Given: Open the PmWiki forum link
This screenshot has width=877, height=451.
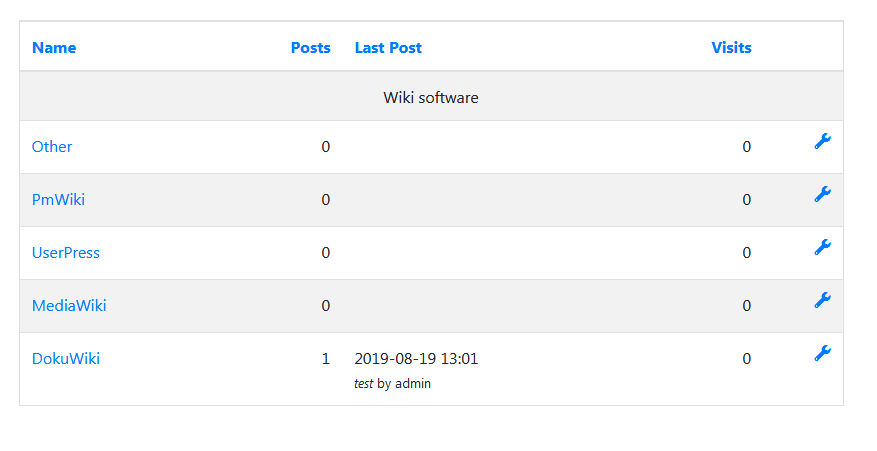Looking at the screenshot, I should tap(58, 200).
